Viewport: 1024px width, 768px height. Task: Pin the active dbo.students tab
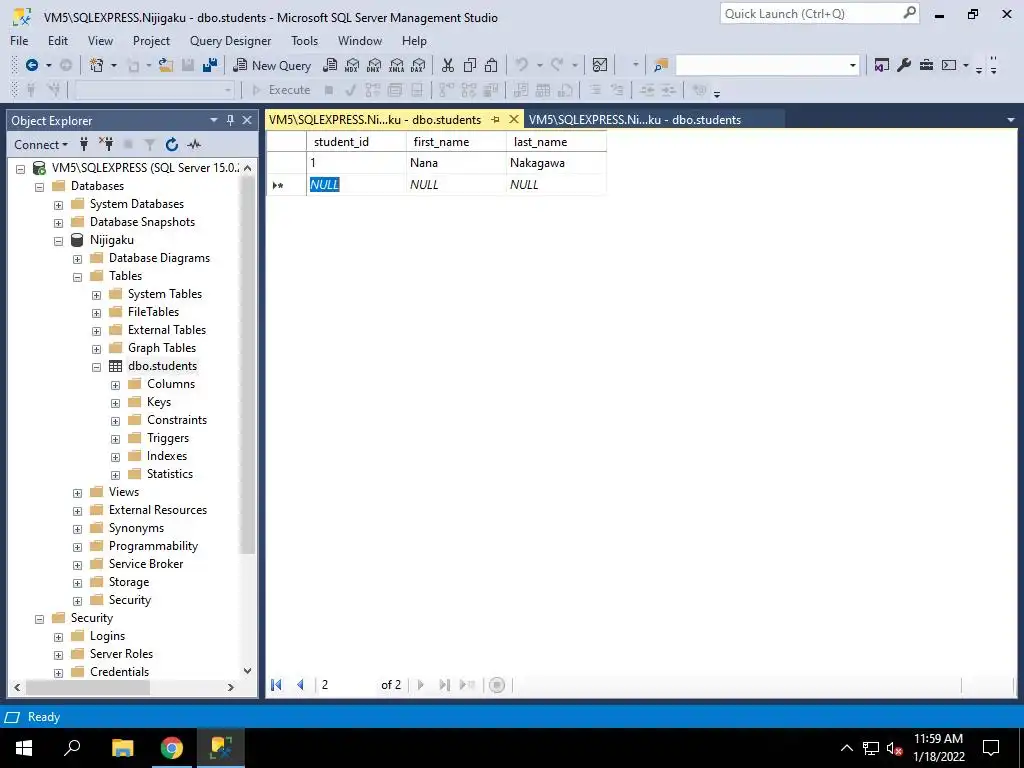[495, 120]
